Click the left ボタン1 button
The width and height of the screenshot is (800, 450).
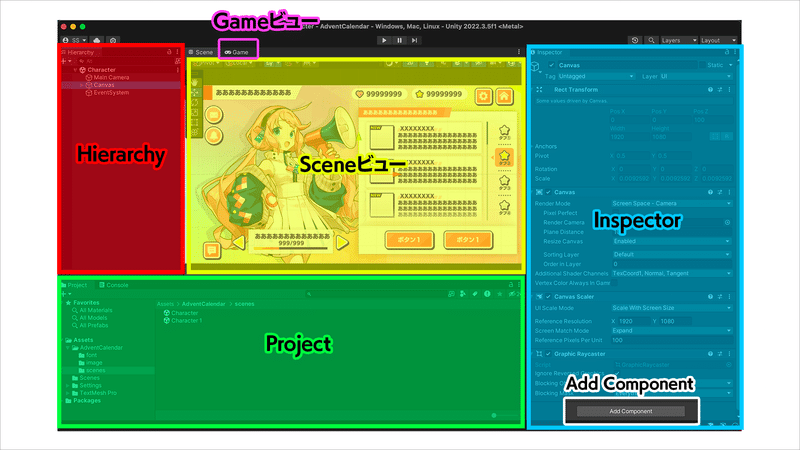click(409, 240)
